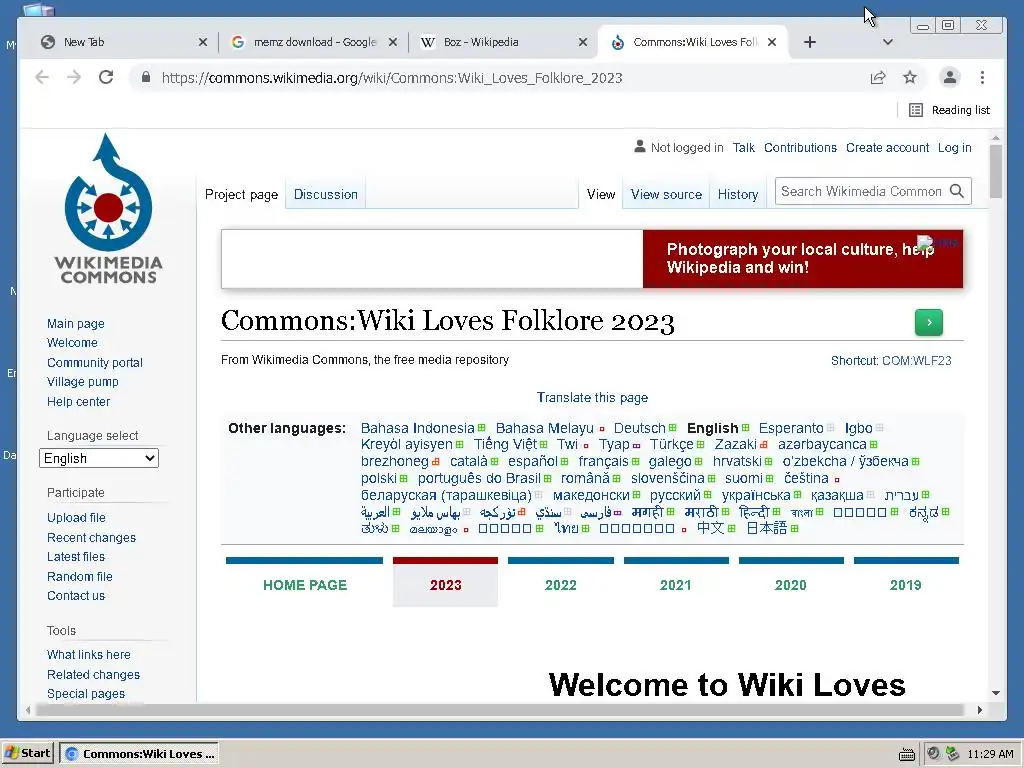Open the View source tab
The width and height of the screenshot is (1024, 768).
[666, 195]
